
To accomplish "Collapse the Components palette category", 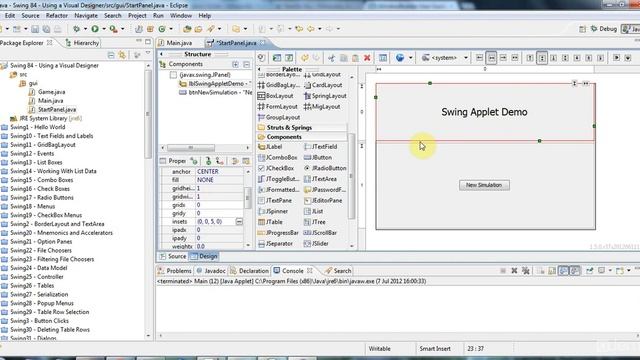I will (302, 137).
